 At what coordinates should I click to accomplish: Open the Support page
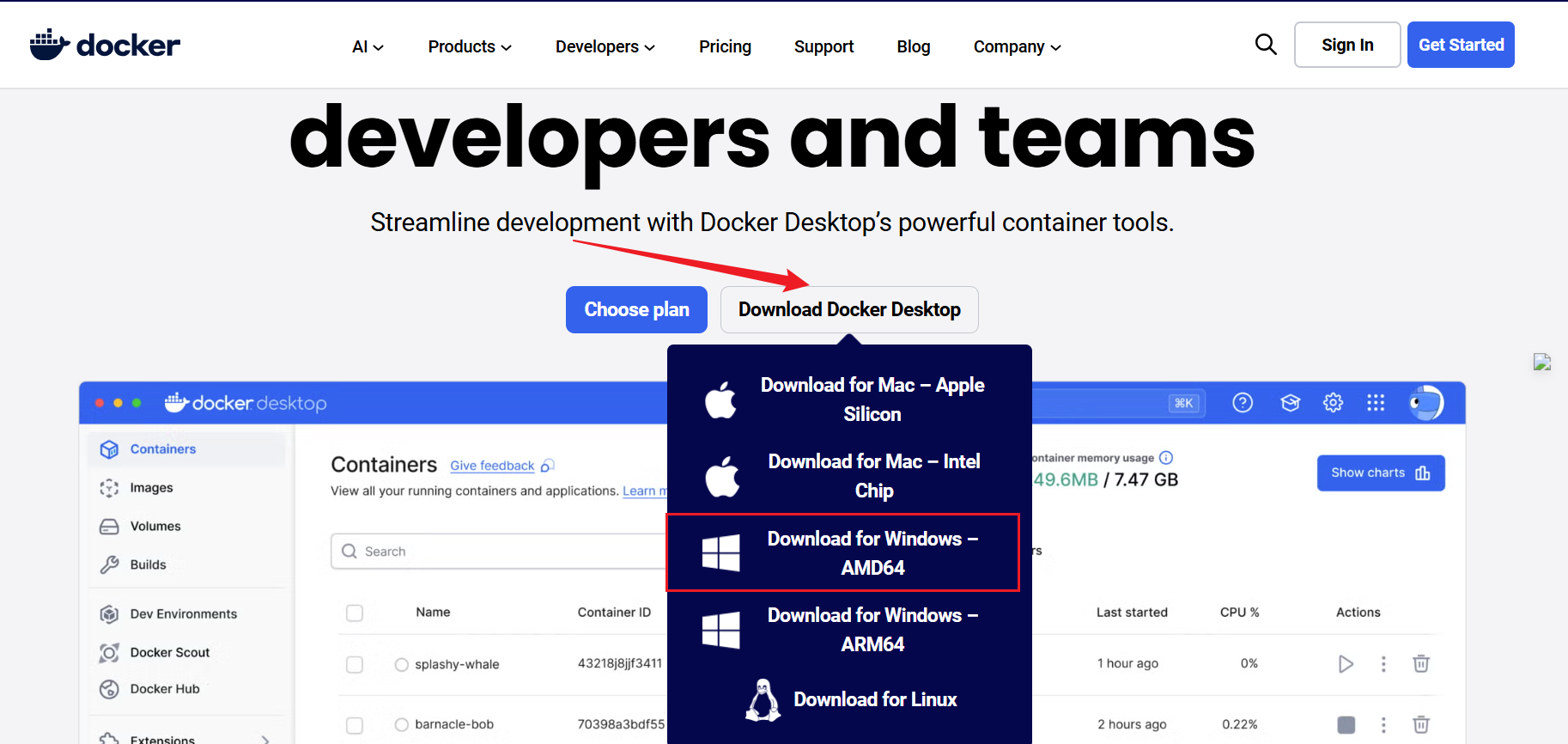click(824, 46)
